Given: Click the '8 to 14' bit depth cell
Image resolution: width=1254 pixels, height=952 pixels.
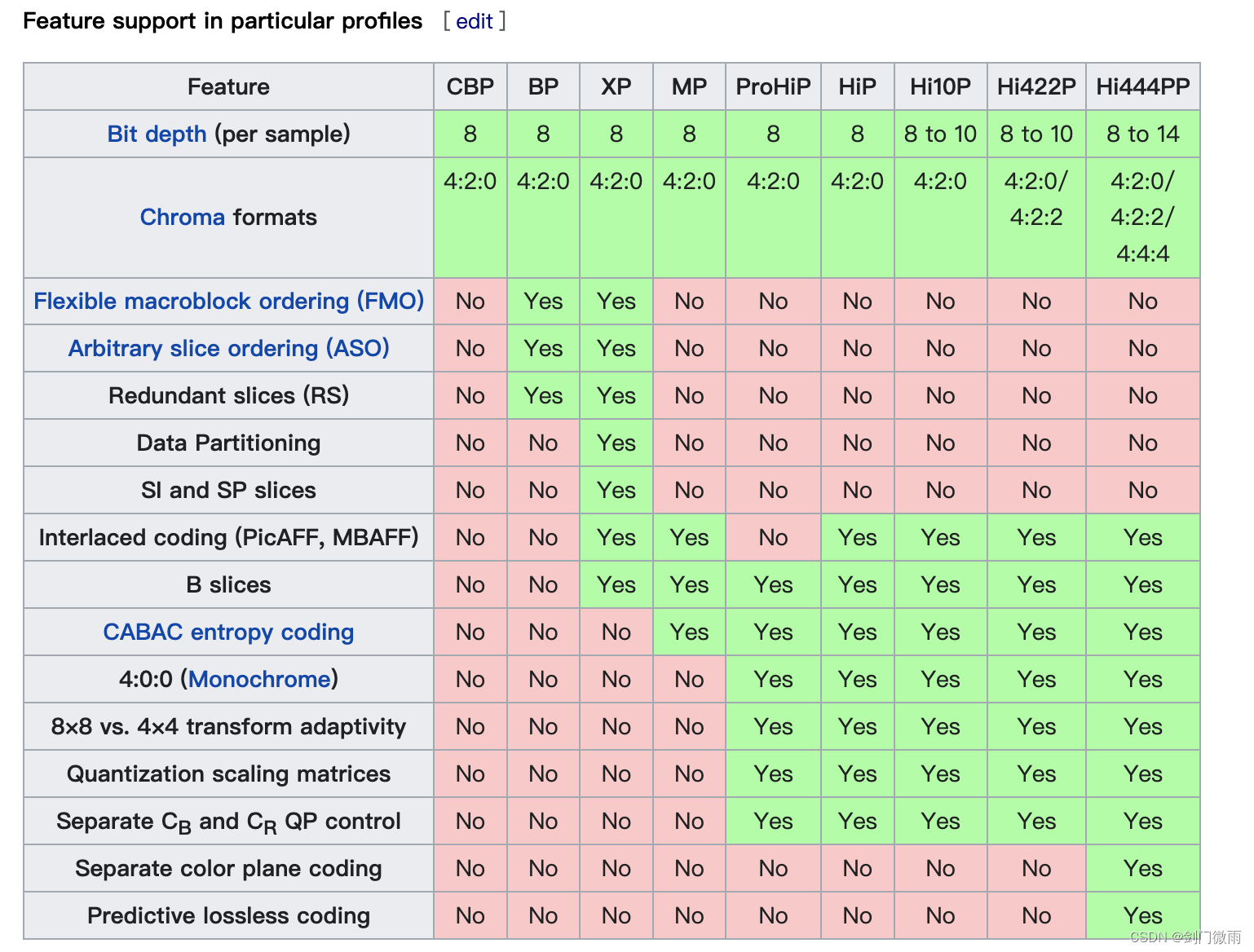Looking at the screenshot, I should coord(1143,134).
